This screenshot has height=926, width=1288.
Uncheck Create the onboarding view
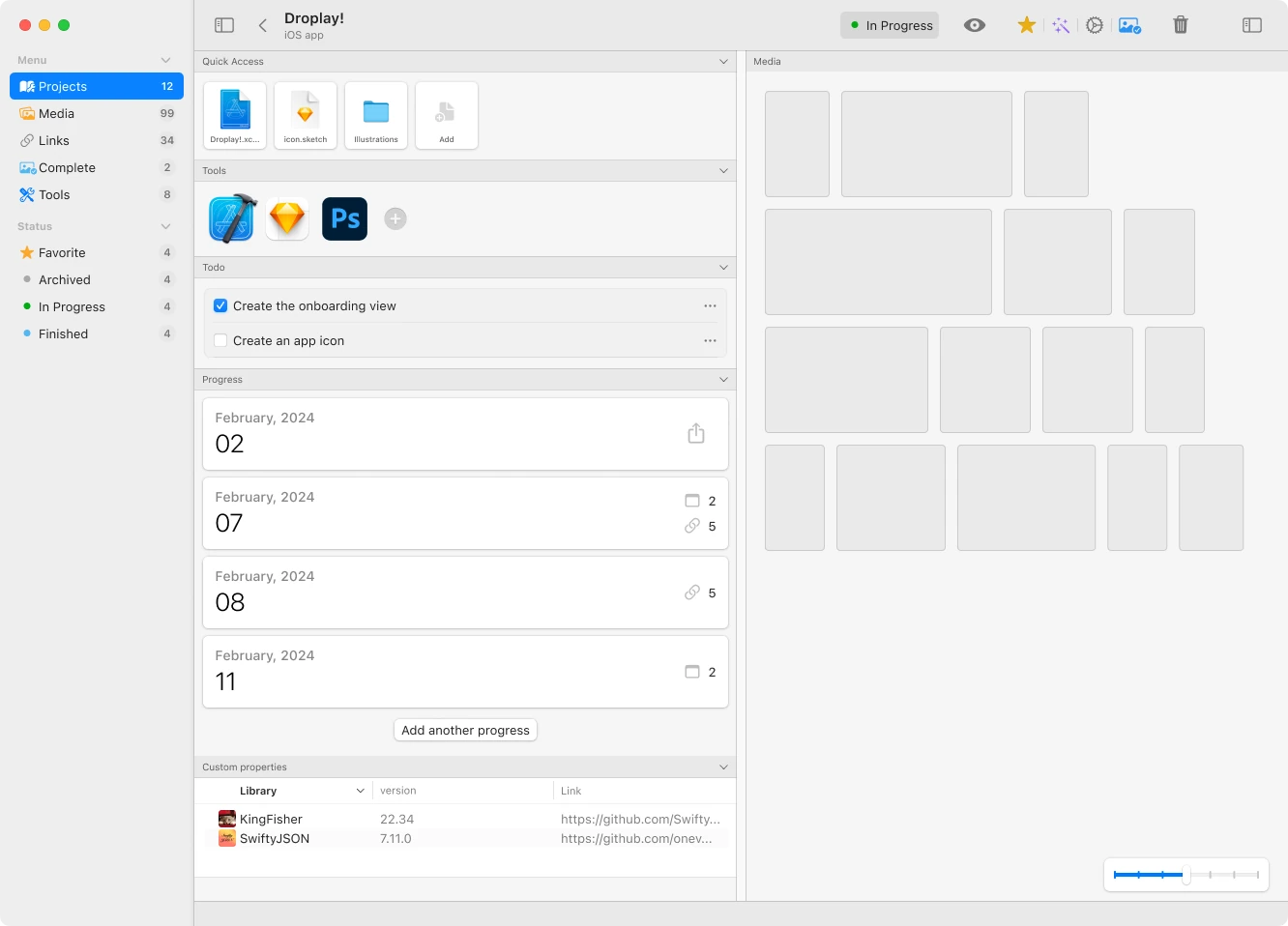tap(220, 306)
